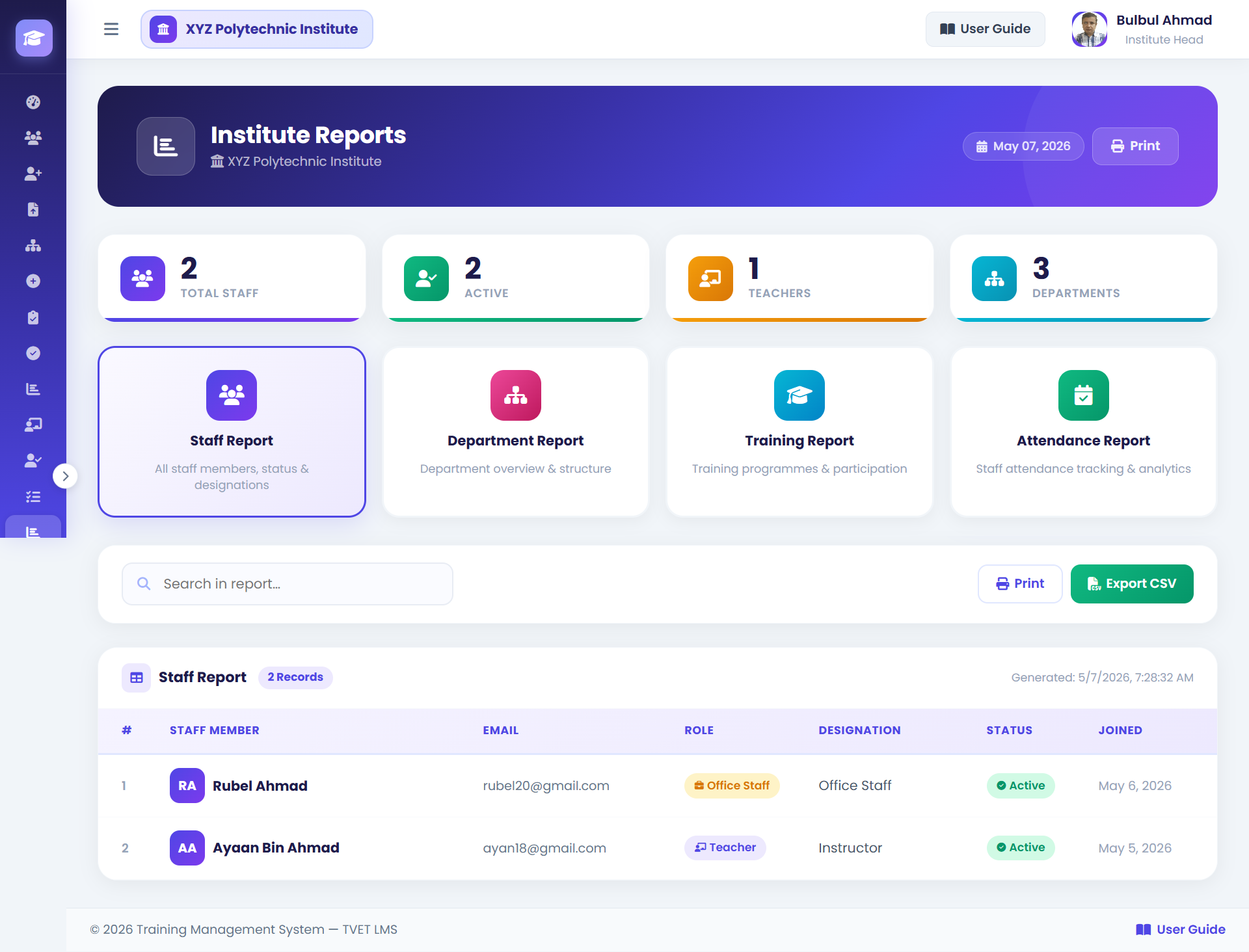The height and width of the screenshot is (952, 1249).
Task: Switch to the Training Report card
Action: (x=799, y=432)
